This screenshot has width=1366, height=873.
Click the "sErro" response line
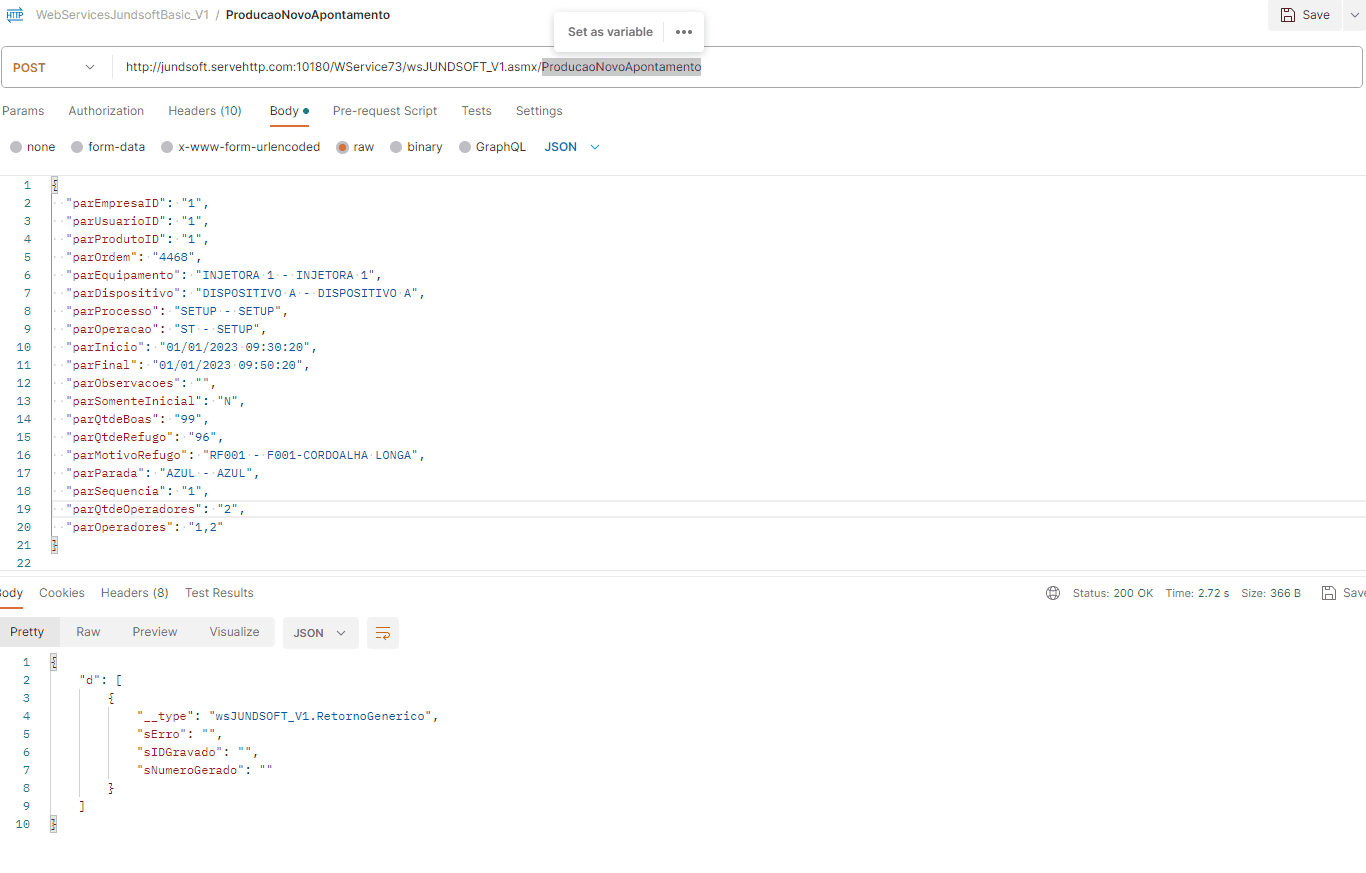(180, 734)
